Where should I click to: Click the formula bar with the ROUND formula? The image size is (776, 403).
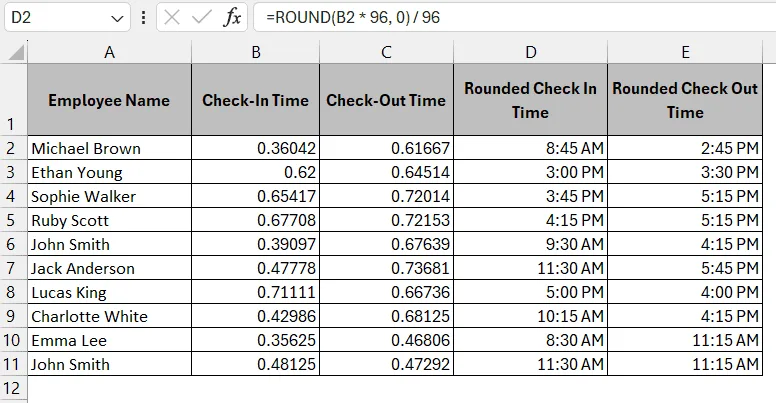(x=514, y=18)
